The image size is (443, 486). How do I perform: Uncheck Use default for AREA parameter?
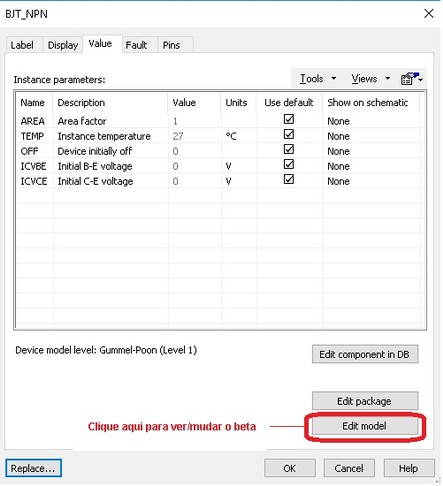pos(289,119)
